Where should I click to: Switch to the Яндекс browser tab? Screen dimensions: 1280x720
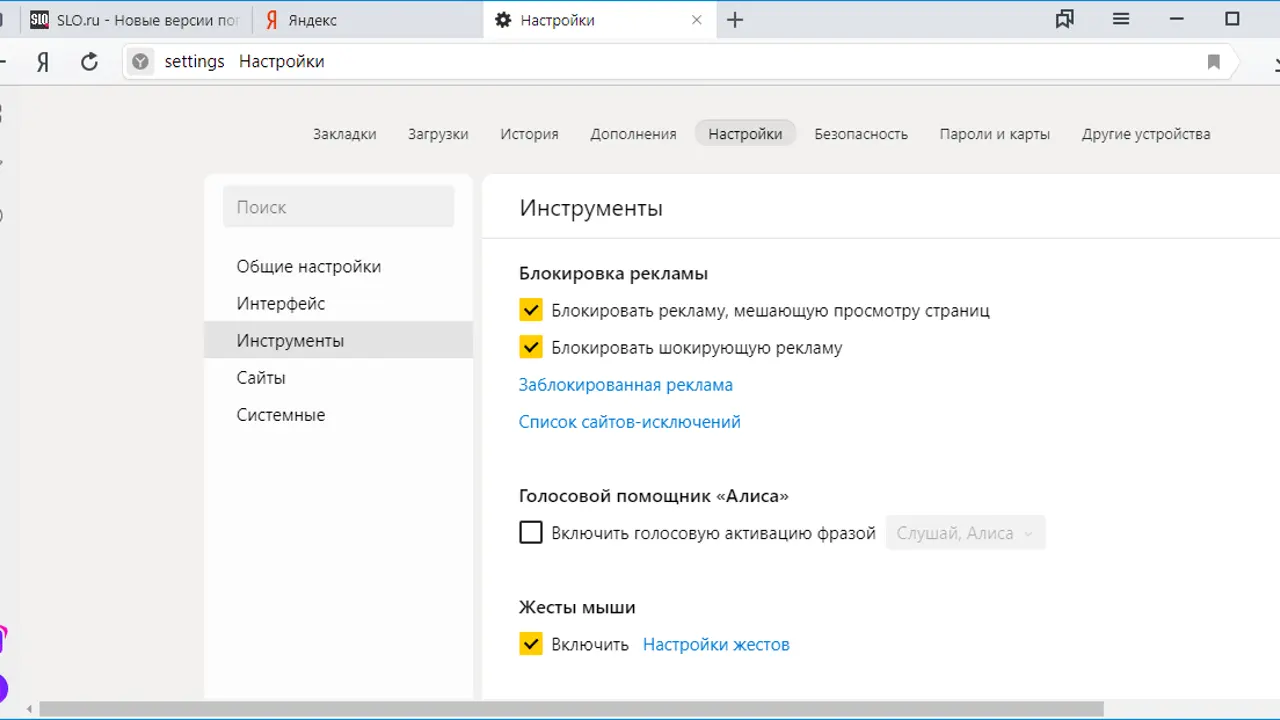click(x=312, y=20)
